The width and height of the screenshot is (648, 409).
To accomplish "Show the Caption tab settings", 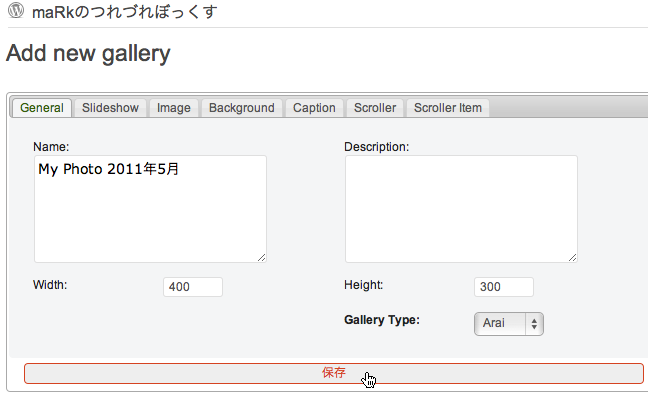I will coord(314,108).
